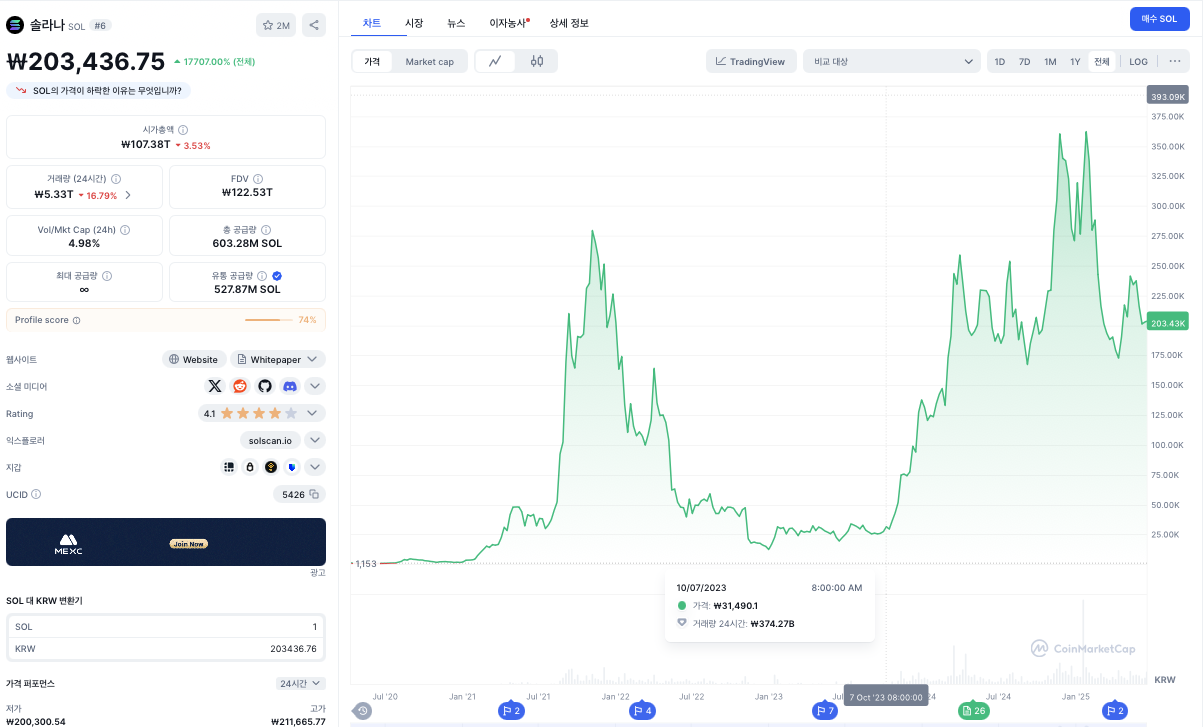Click Join Now on the MEXC ad
Viewport: 1203px width, 727px height.
188,544
